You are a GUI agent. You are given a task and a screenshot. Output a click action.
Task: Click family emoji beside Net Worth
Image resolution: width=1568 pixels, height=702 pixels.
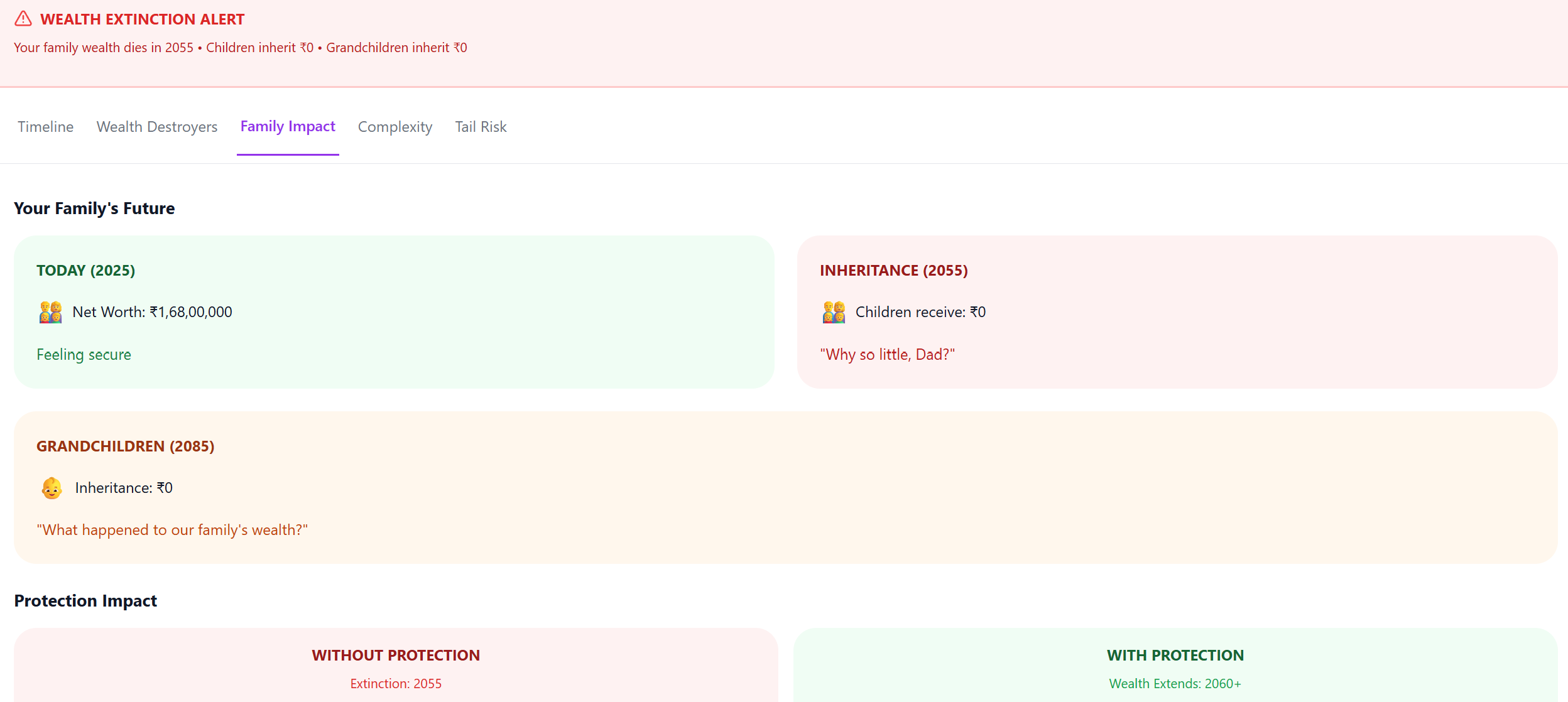click(x=50, y=312)
